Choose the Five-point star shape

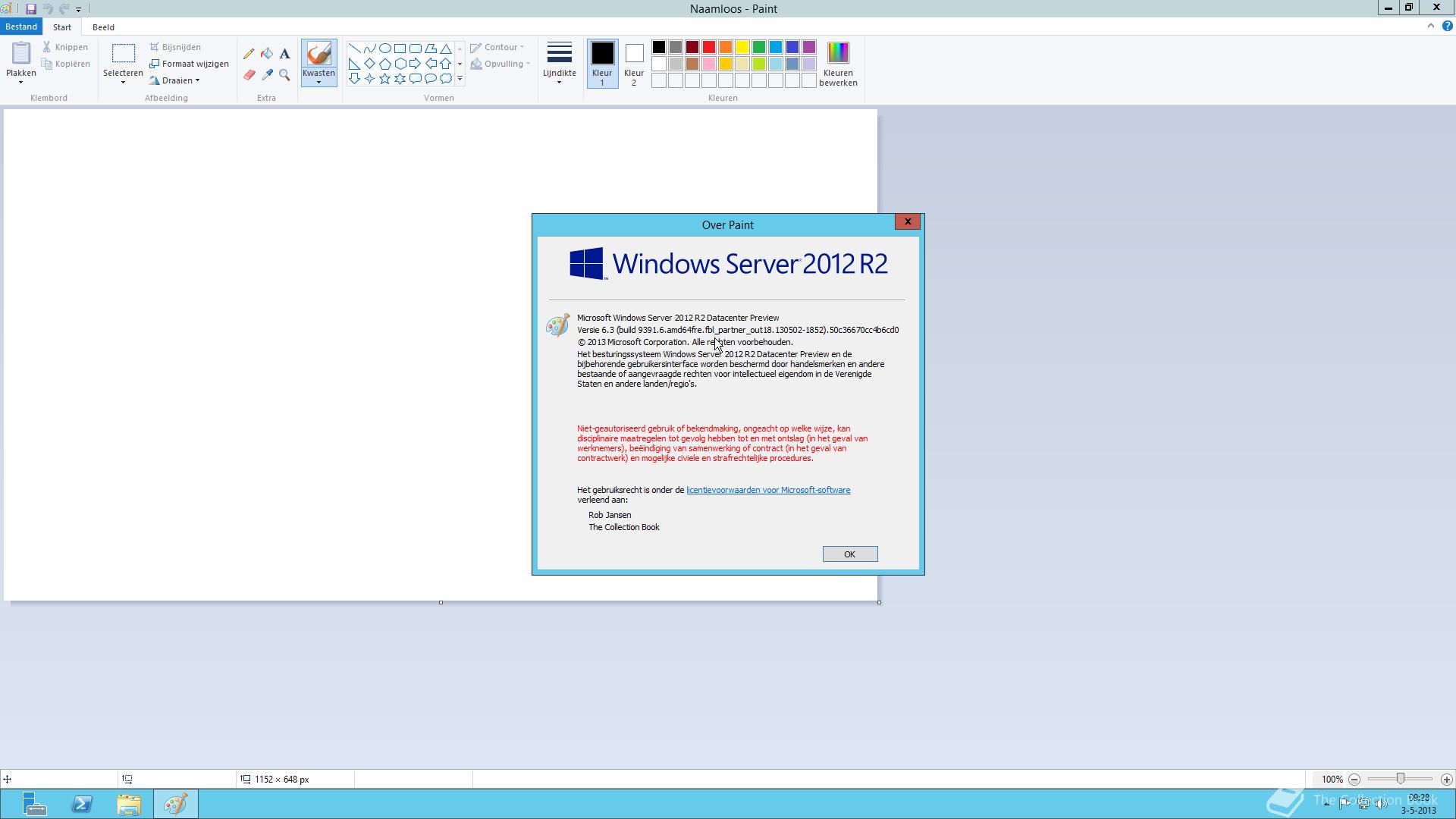(x=384, y=79)
